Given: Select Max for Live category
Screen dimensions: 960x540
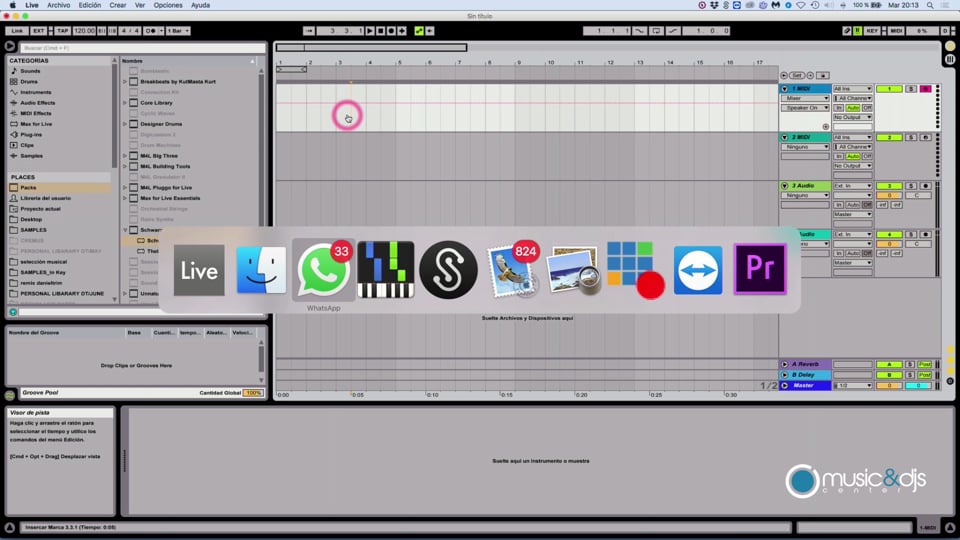Looking at the screenshot, I should 36,124.
